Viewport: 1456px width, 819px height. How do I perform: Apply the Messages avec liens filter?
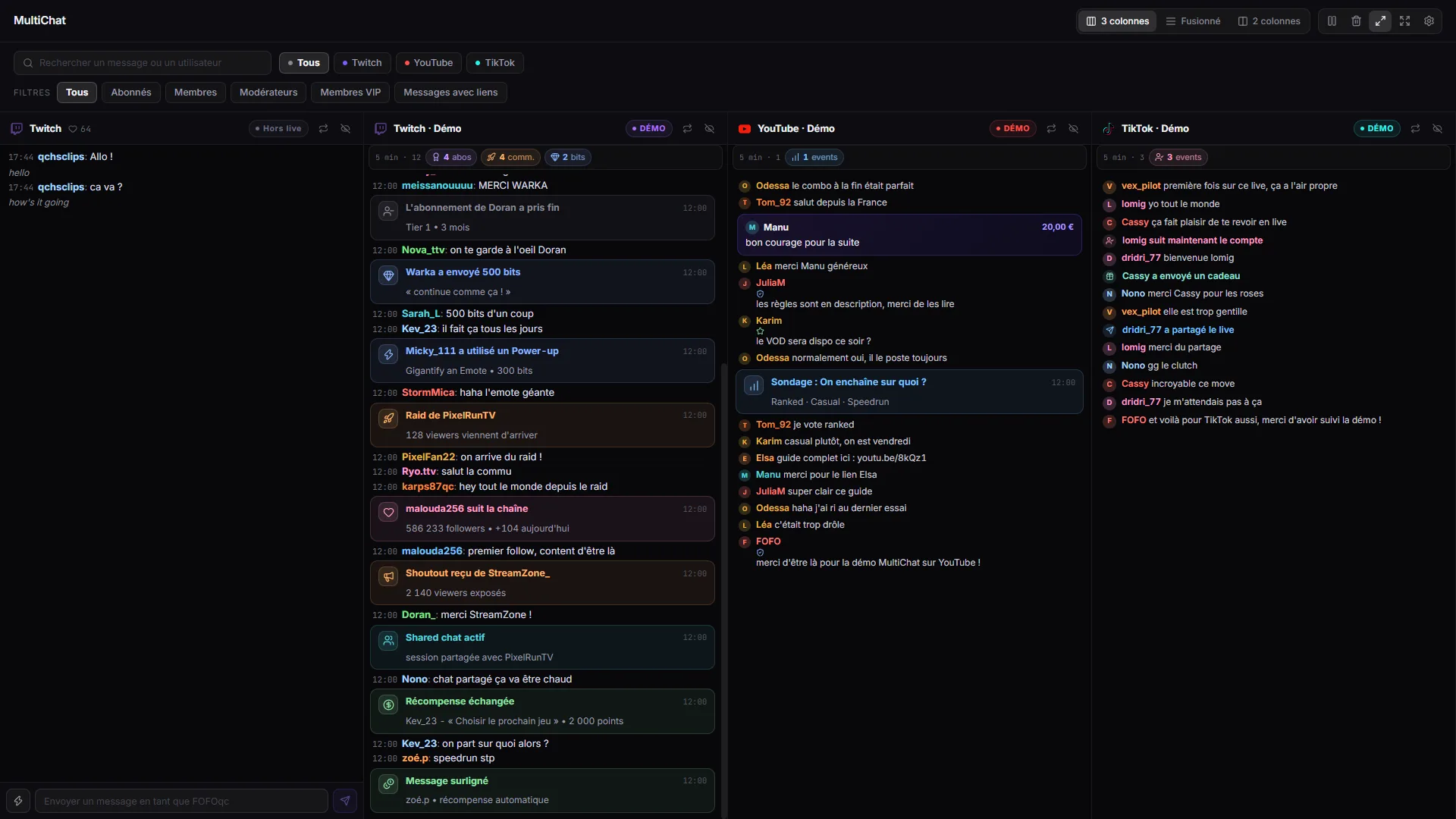coord(450,93)
